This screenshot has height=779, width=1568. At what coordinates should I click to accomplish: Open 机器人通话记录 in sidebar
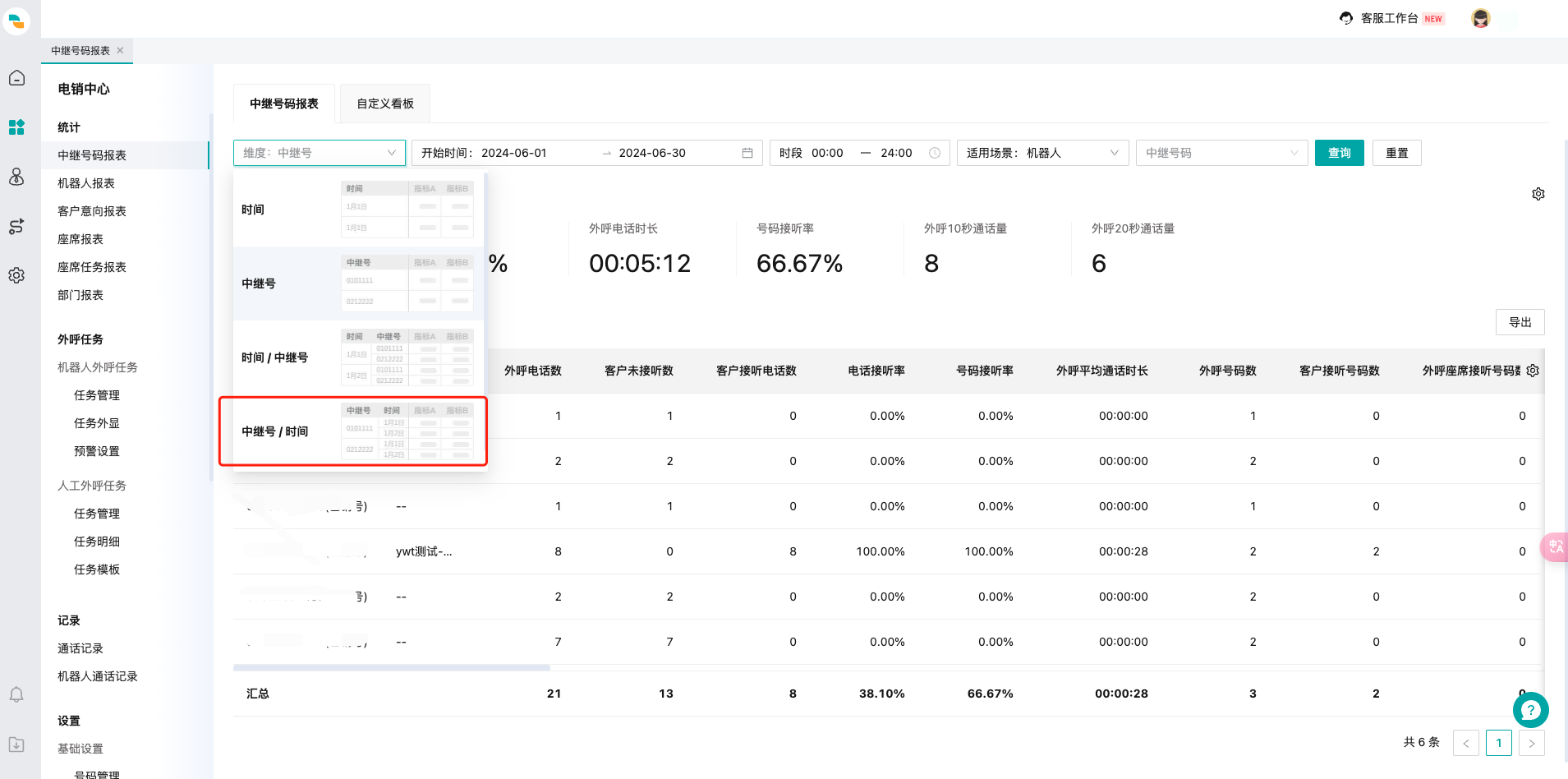98,676
